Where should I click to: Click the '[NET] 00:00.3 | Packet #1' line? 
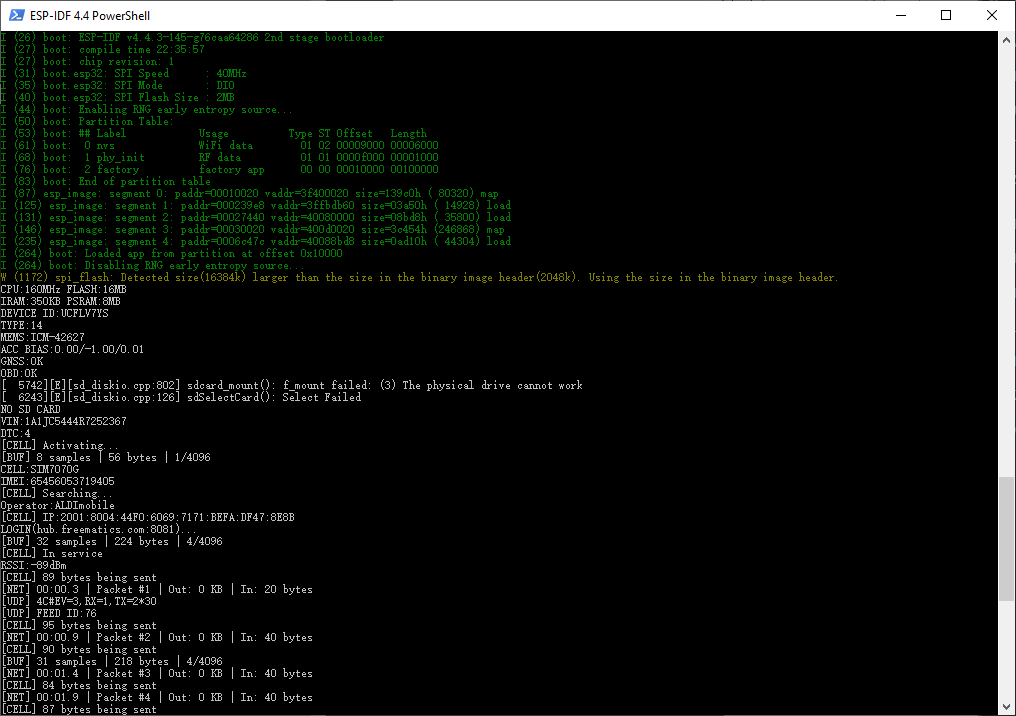[157, 589]
